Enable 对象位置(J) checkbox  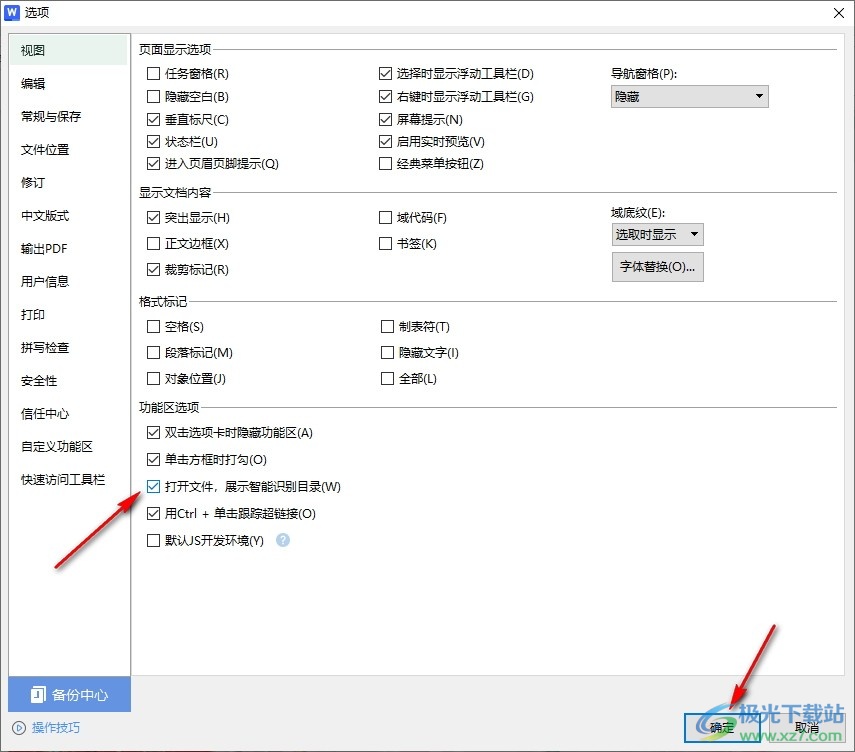154,378
